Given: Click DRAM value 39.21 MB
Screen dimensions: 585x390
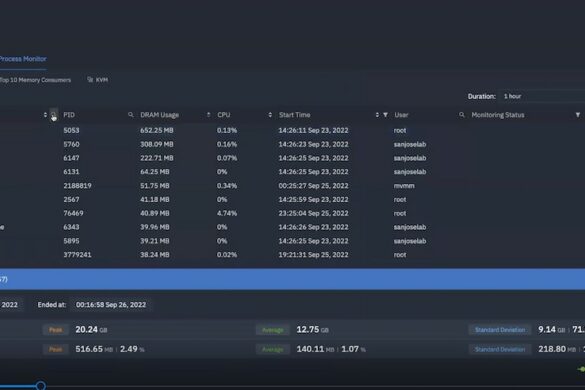Looking at the screenshot, I should (155, 241).
